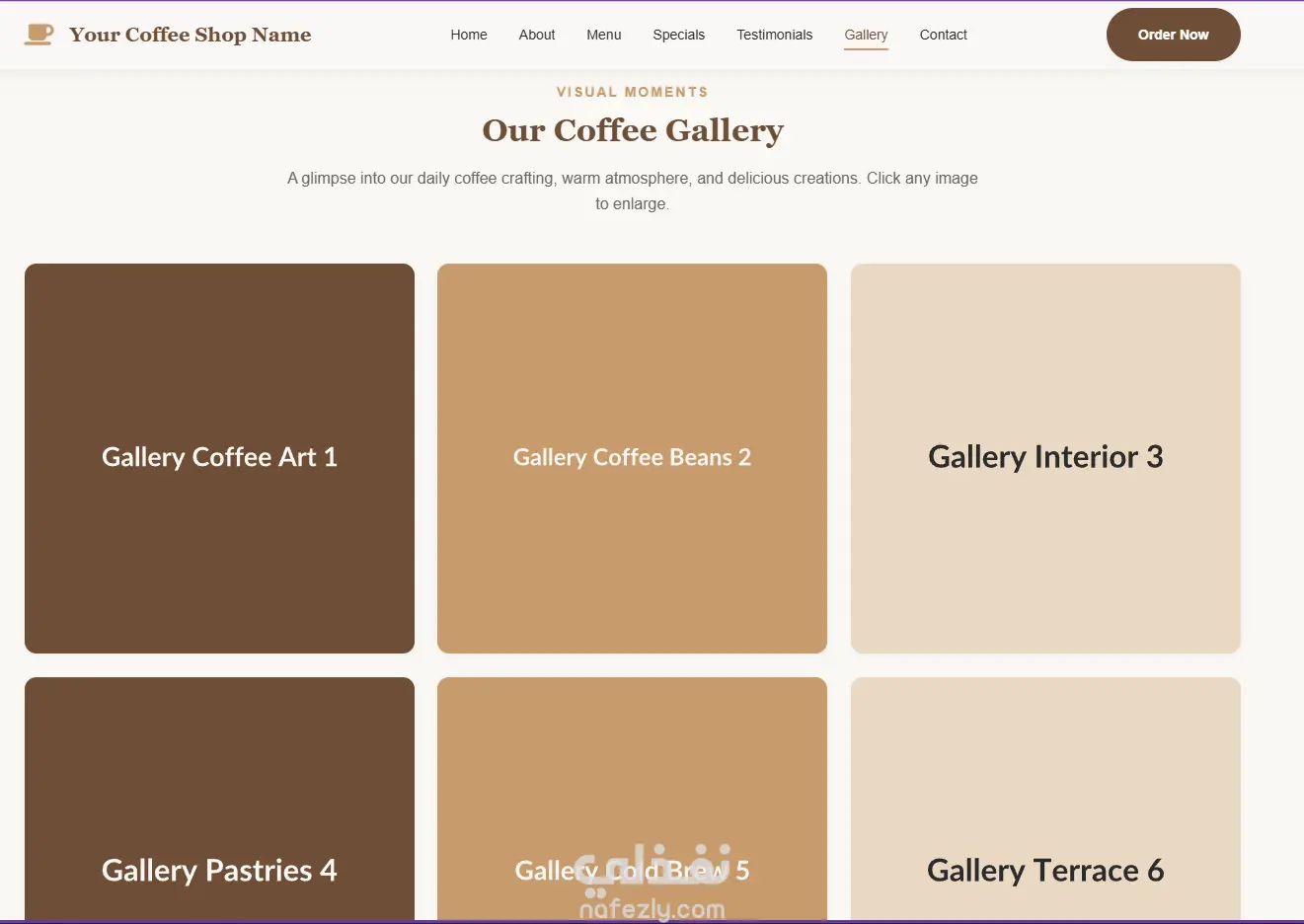Select the Gallery navigation link
Image resolution: width=1304 pixels, height=924 pixels.
[867, 35]
